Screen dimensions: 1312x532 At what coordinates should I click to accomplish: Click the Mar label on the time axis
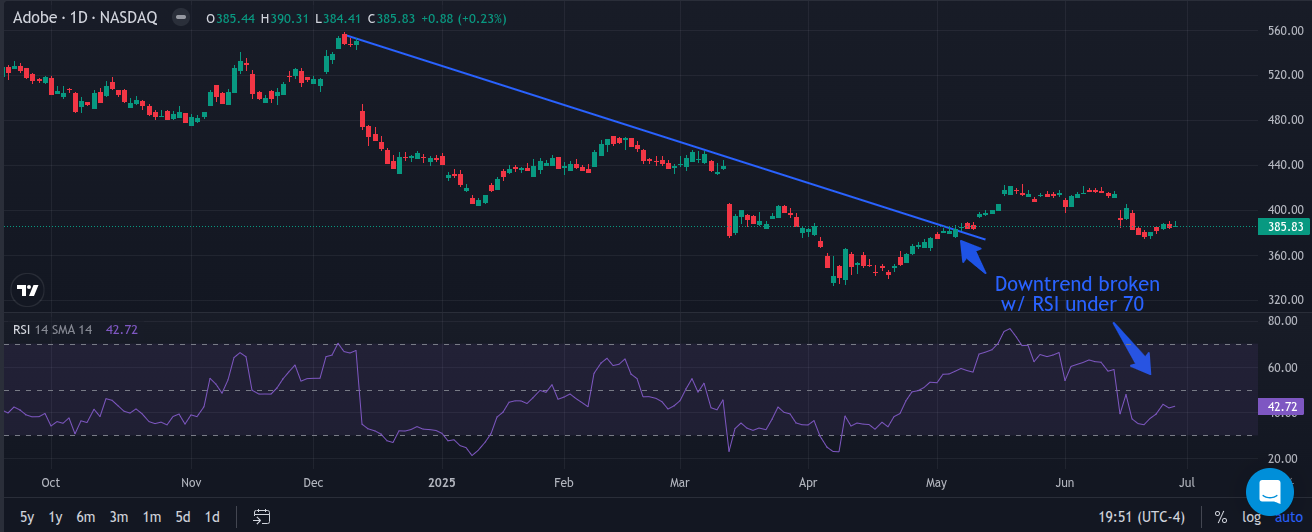click(681, 483)
